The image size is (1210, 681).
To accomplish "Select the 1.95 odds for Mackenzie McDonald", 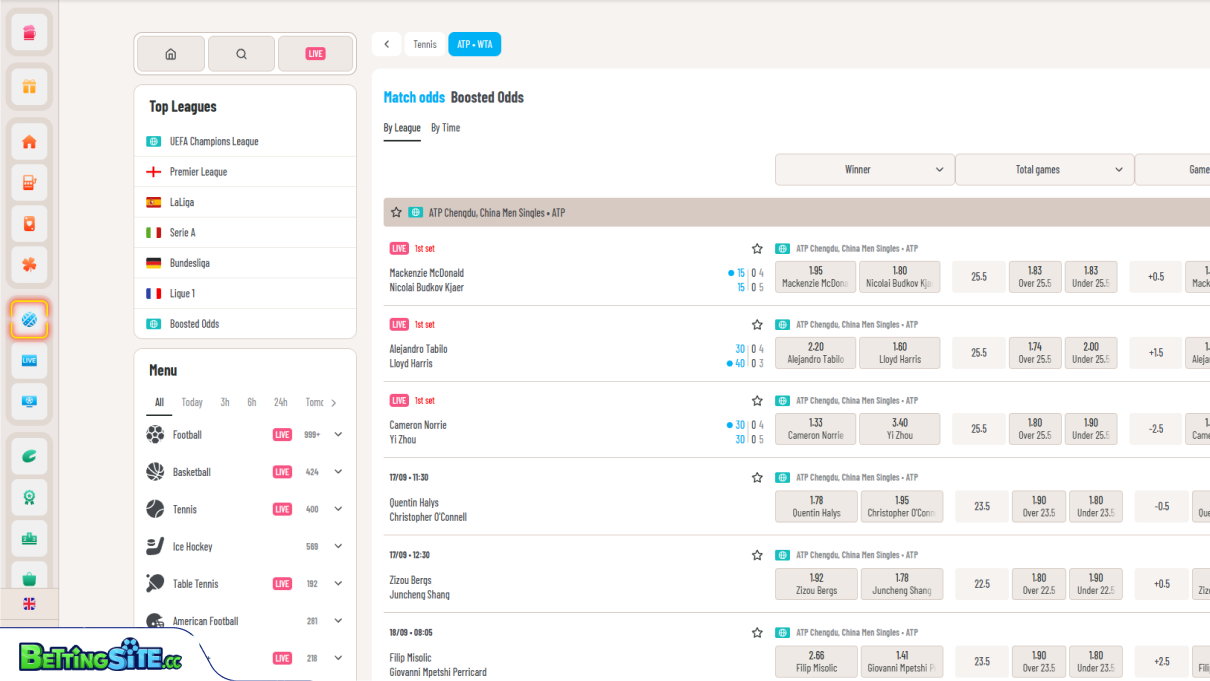I will coord(815,276).
